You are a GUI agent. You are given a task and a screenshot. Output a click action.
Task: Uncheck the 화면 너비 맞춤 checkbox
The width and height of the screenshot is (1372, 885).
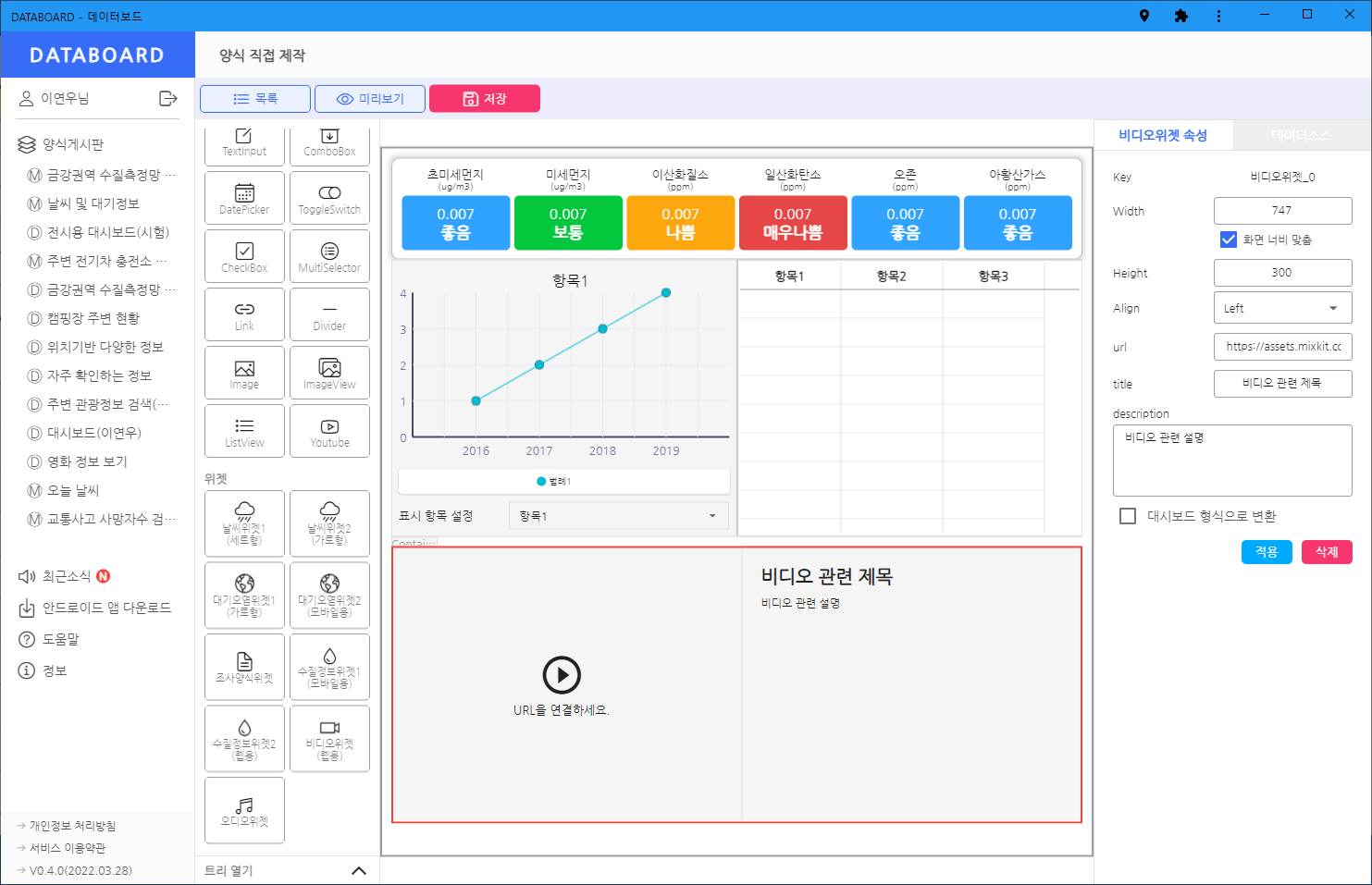(1229, 240)
